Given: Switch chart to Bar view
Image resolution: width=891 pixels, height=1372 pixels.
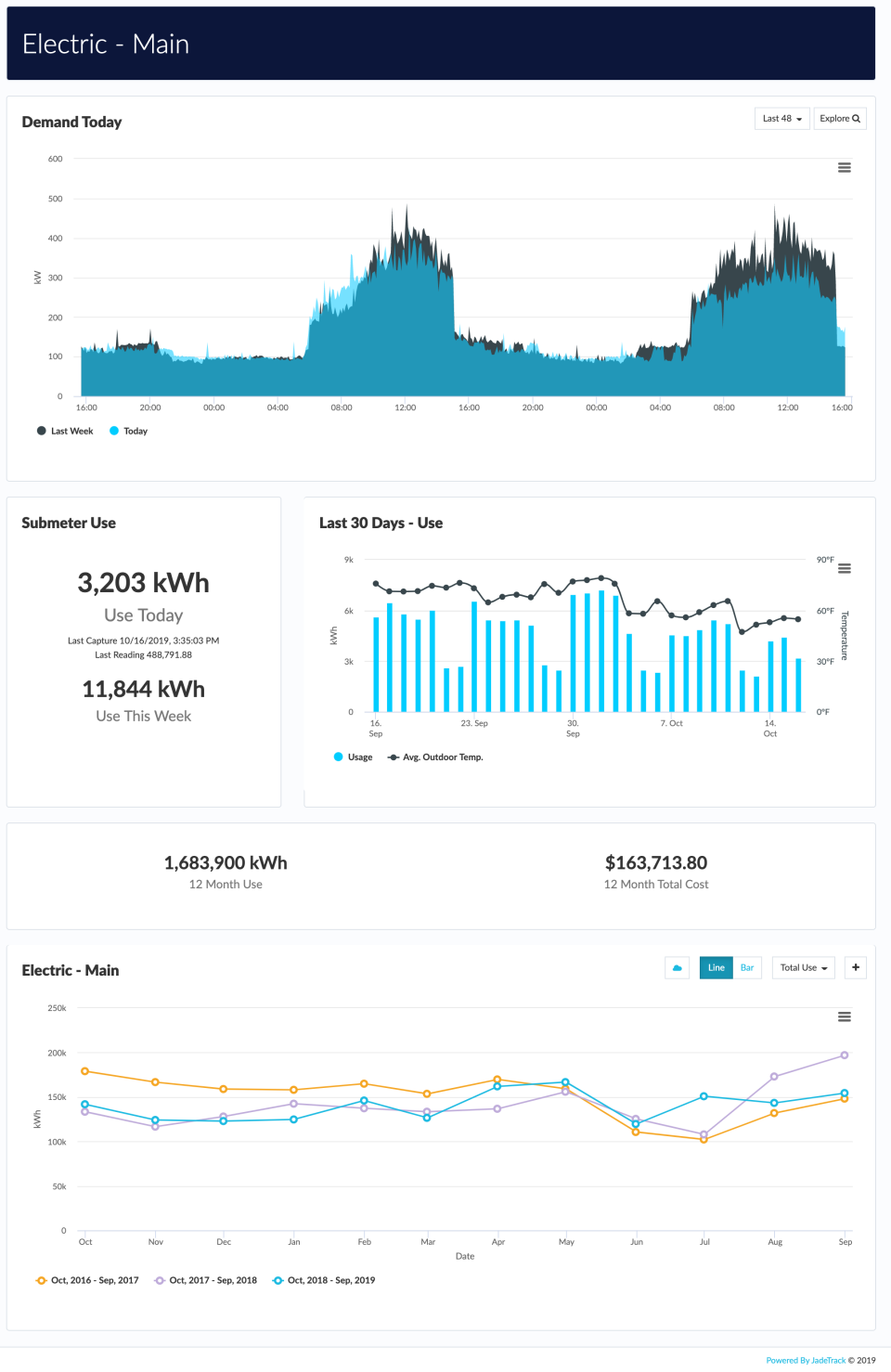Looking at the screenshot, I should (x=747, y=968).
